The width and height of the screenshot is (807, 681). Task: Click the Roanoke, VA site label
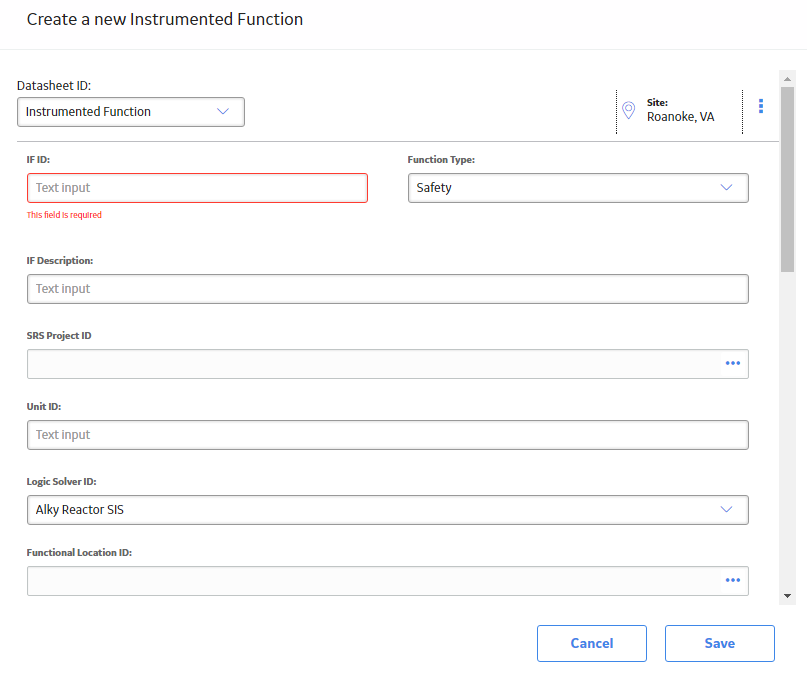point(680,117)
